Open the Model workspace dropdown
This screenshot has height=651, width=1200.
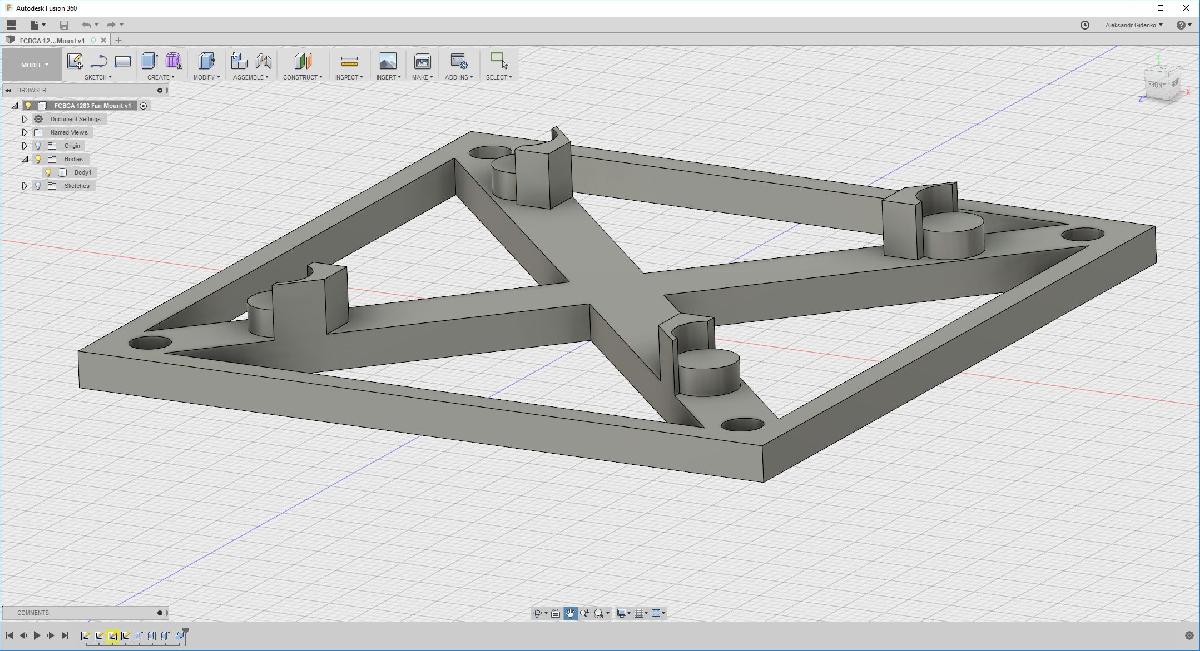click(31, 65)
